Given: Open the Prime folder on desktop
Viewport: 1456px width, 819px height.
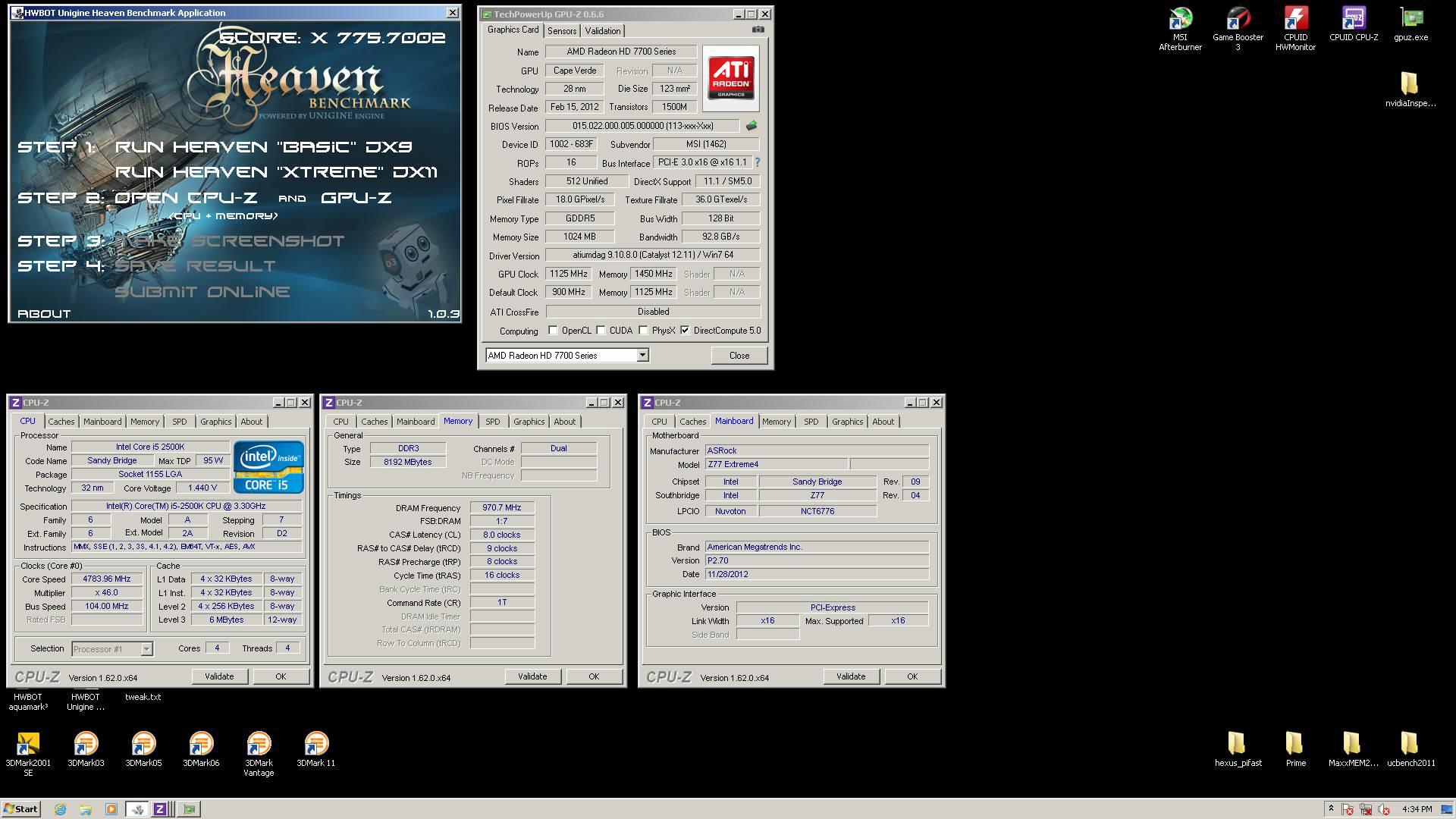Looking at the screenshot, I should pyautogui.click(x=1295, y=750).
